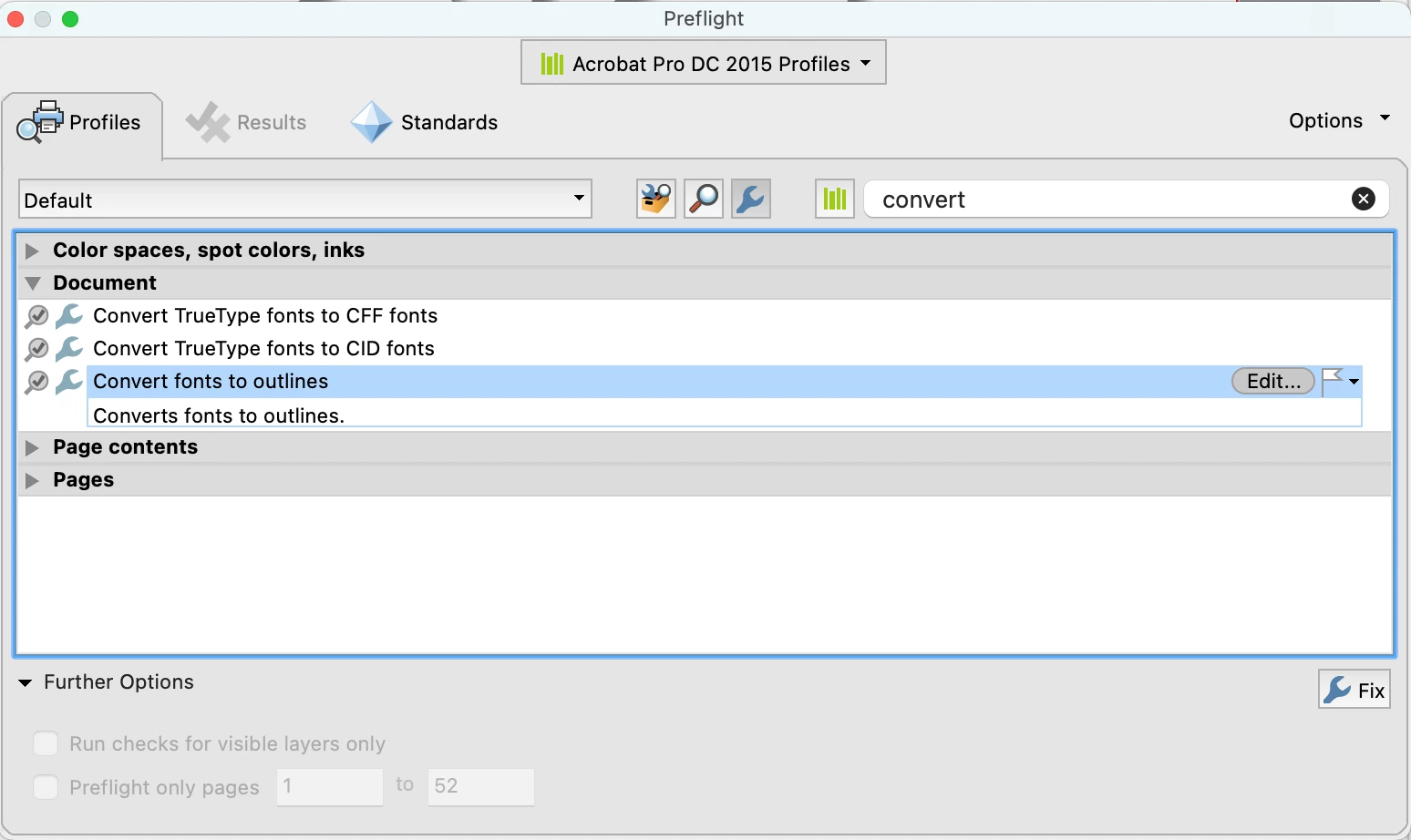Expand the Page contents group
This screenshot has height=840, width=1411.
click(33, 447)
